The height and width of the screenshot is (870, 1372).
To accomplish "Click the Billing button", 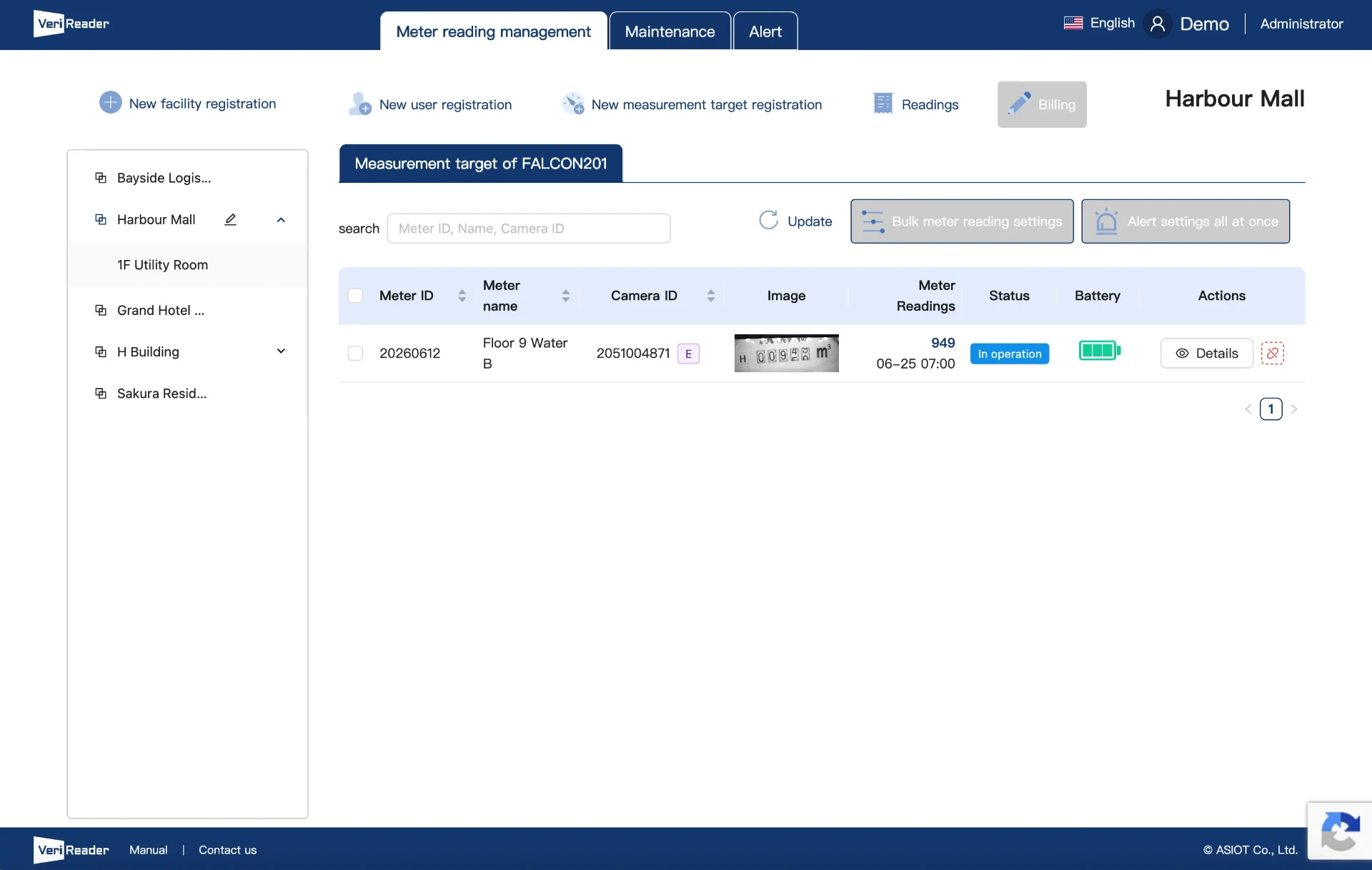I will click(x=1042, y=104).
